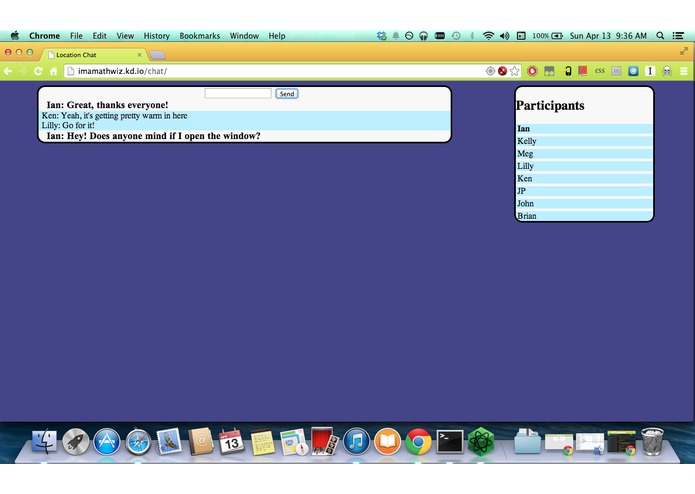Open the Bookmarks menu
Viewport: 695px width, 494px height.
[199, 36]
